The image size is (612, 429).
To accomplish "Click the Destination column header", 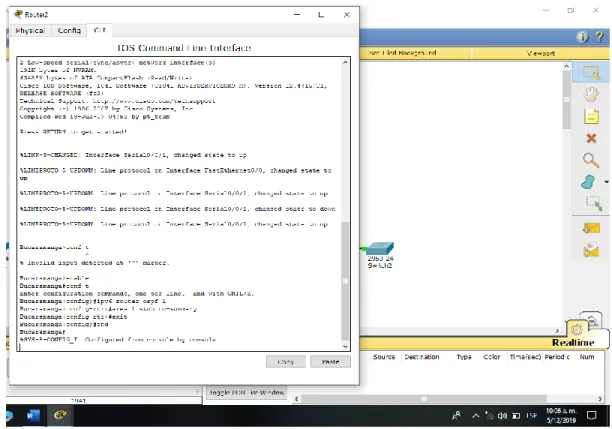I will click(422, 357).
